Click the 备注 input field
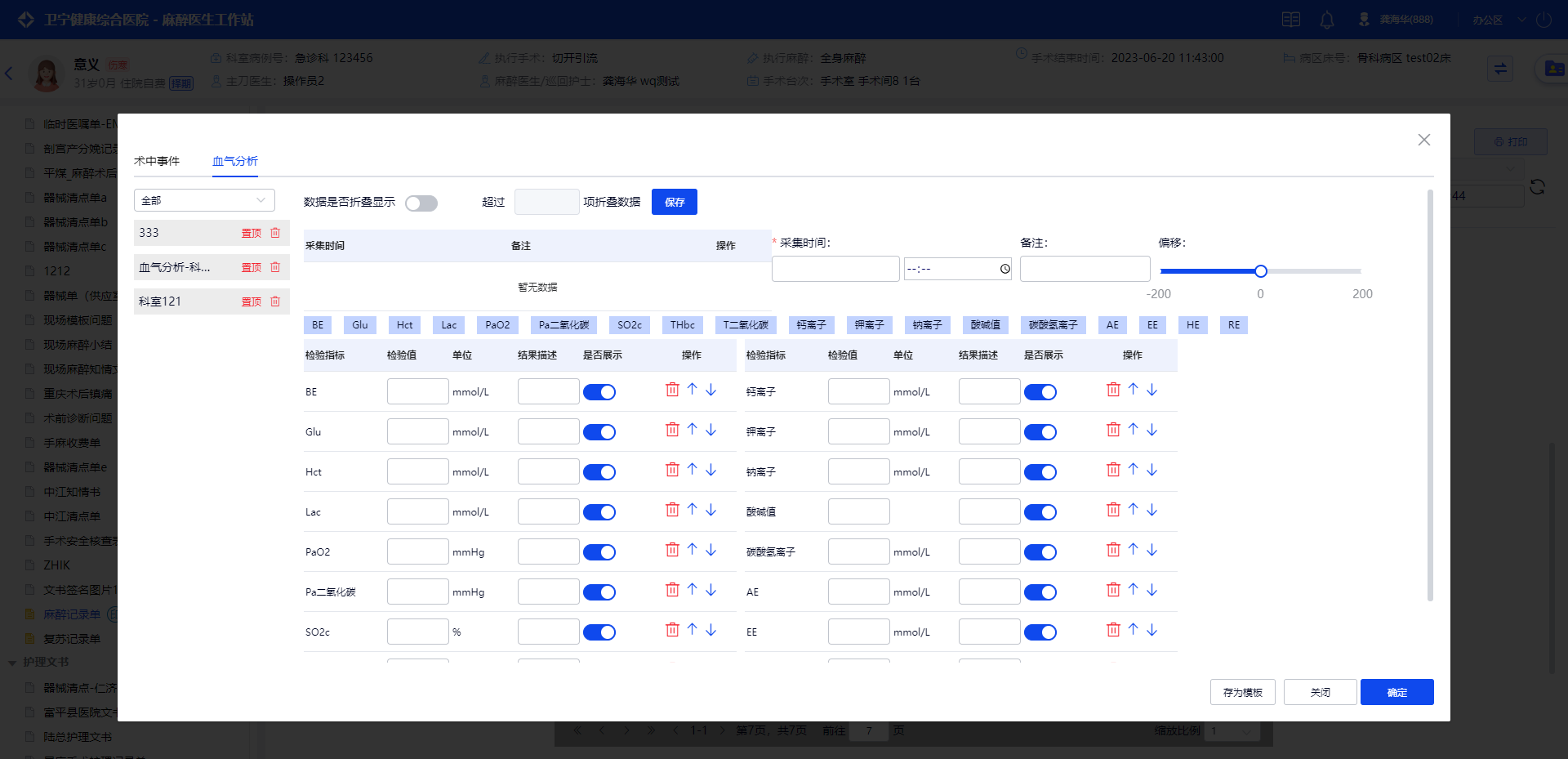 (1085, 269)
